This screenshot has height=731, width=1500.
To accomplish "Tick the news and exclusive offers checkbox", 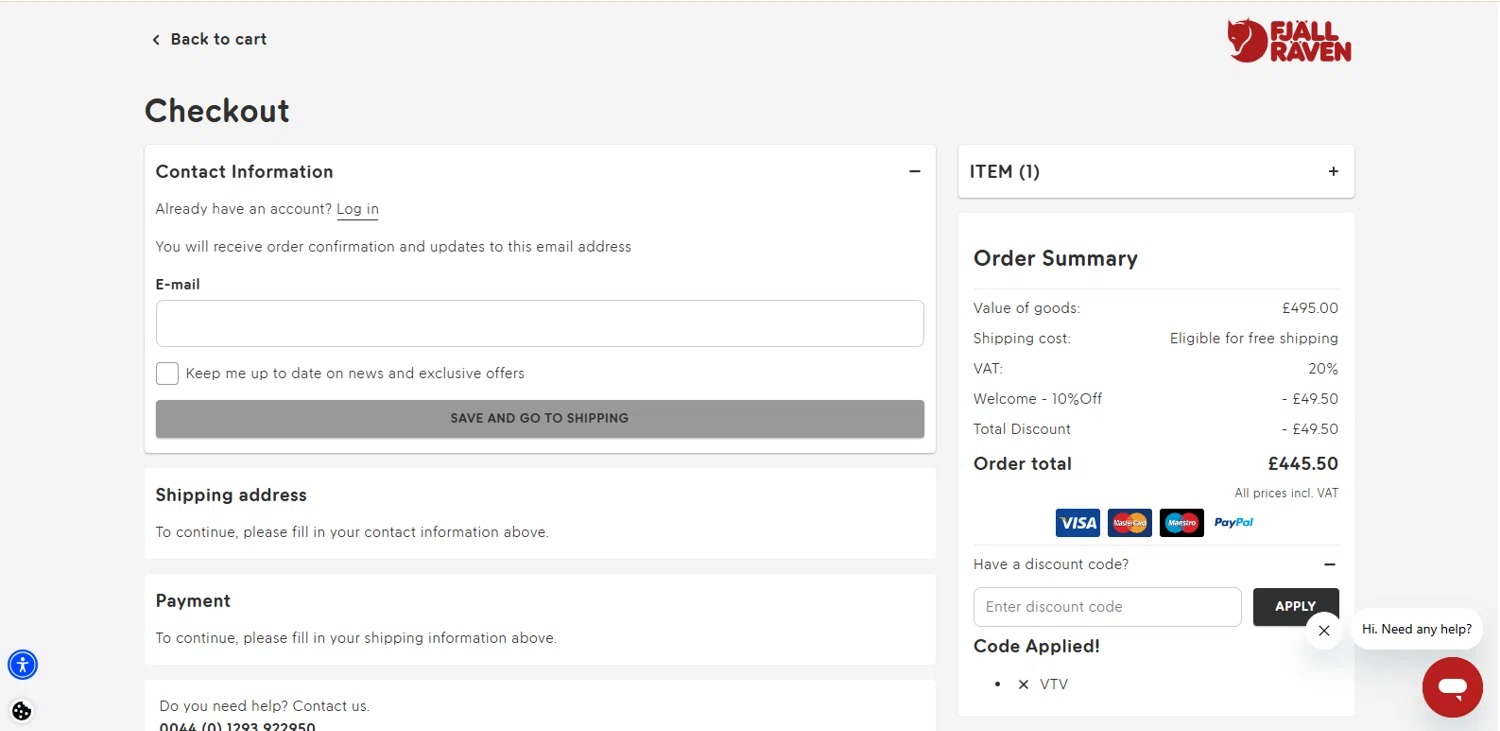I will (x=167, y=373).
